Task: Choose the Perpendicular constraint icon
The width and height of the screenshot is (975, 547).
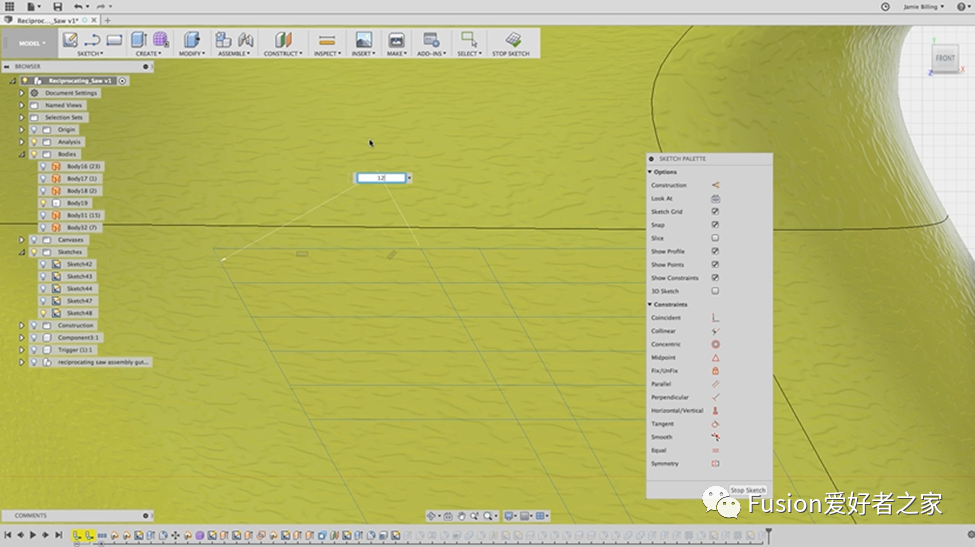Action: (x=716, y=397)
